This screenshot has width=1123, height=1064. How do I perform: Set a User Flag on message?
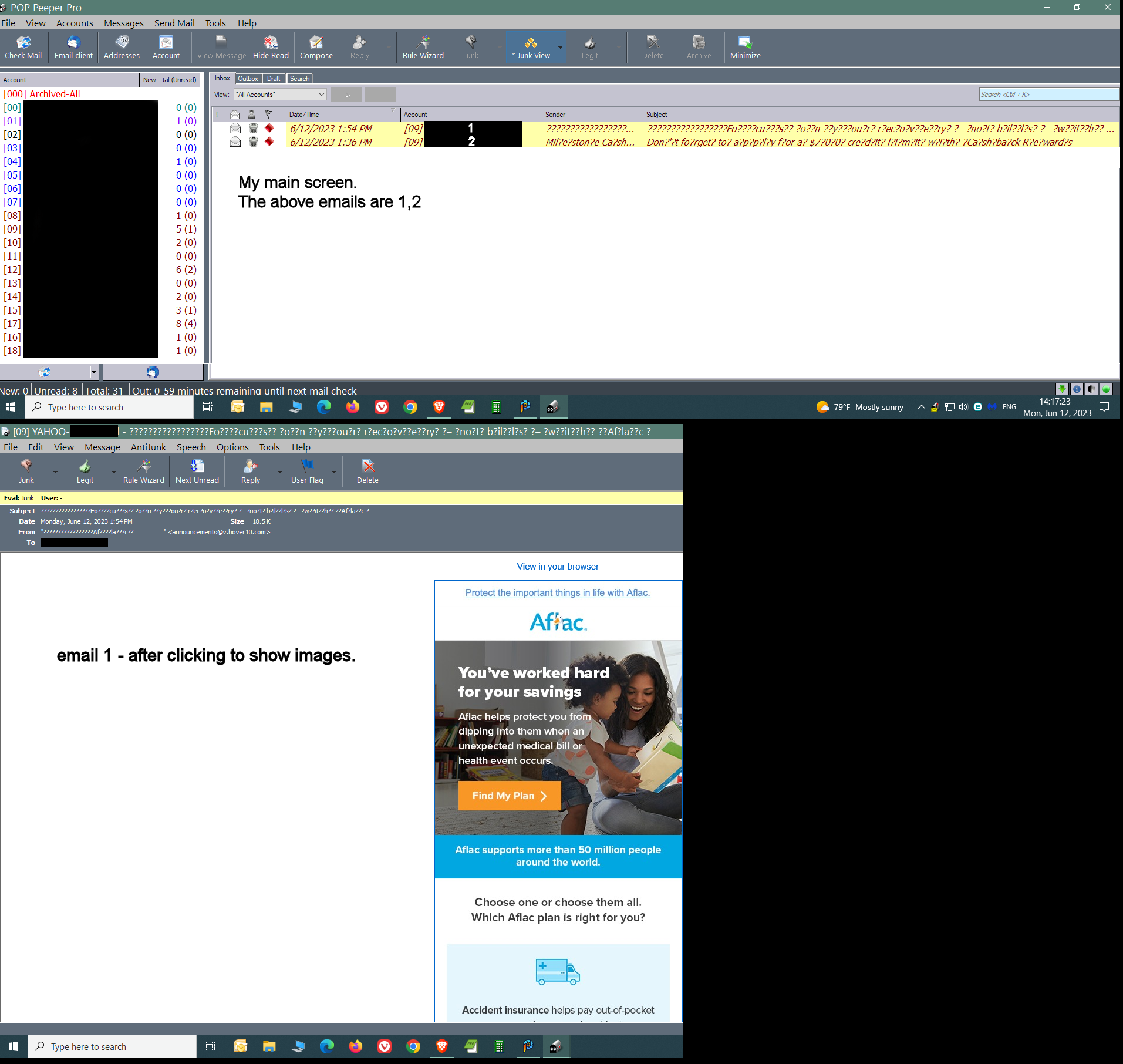(x=307, y=472)
